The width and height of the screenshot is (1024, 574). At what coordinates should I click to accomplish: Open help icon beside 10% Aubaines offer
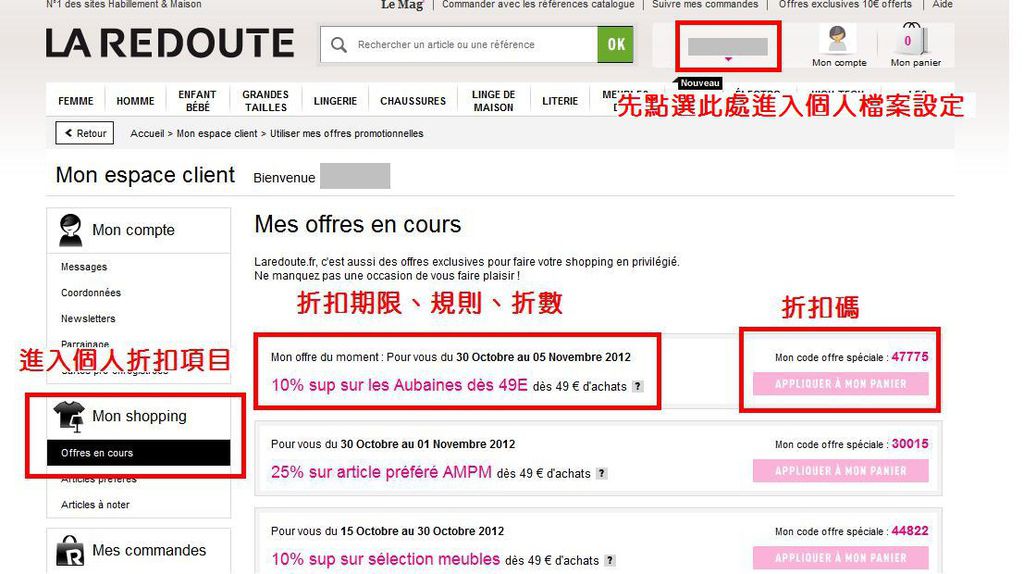pos(638,386)
